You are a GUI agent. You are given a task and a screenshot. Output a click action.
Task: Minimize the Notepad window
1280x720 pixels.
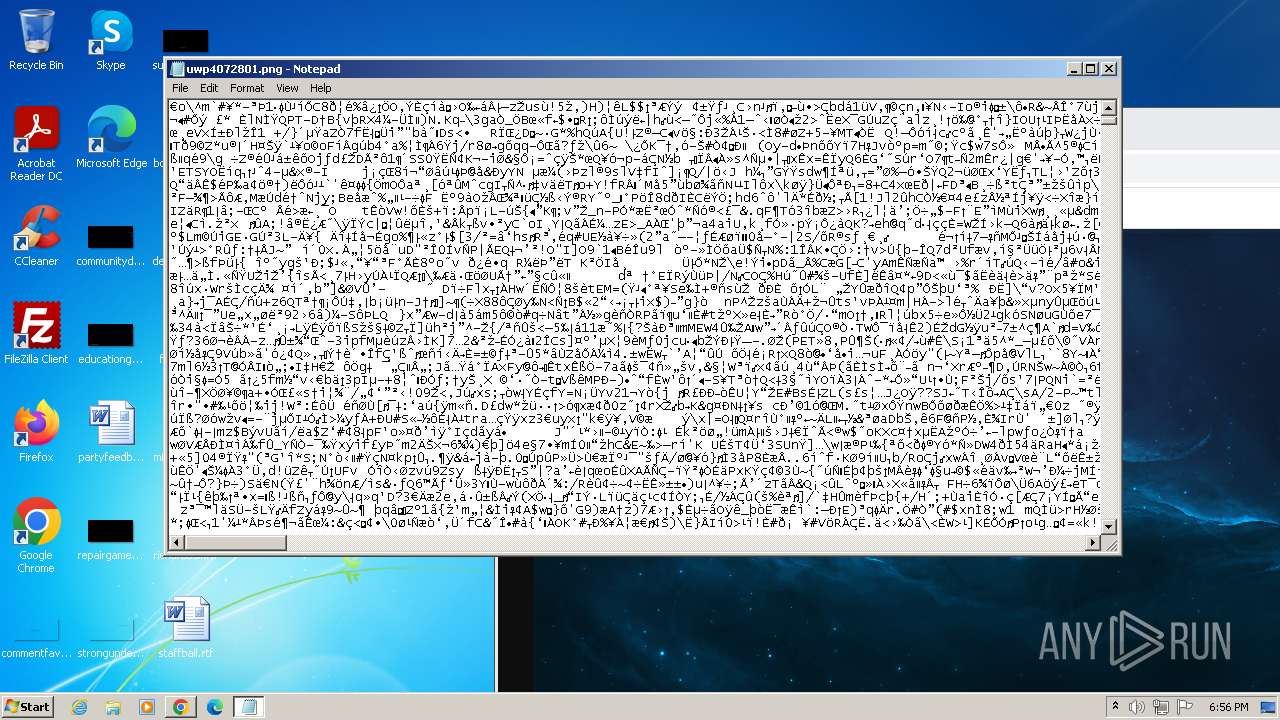click(x=1075, y=69)
